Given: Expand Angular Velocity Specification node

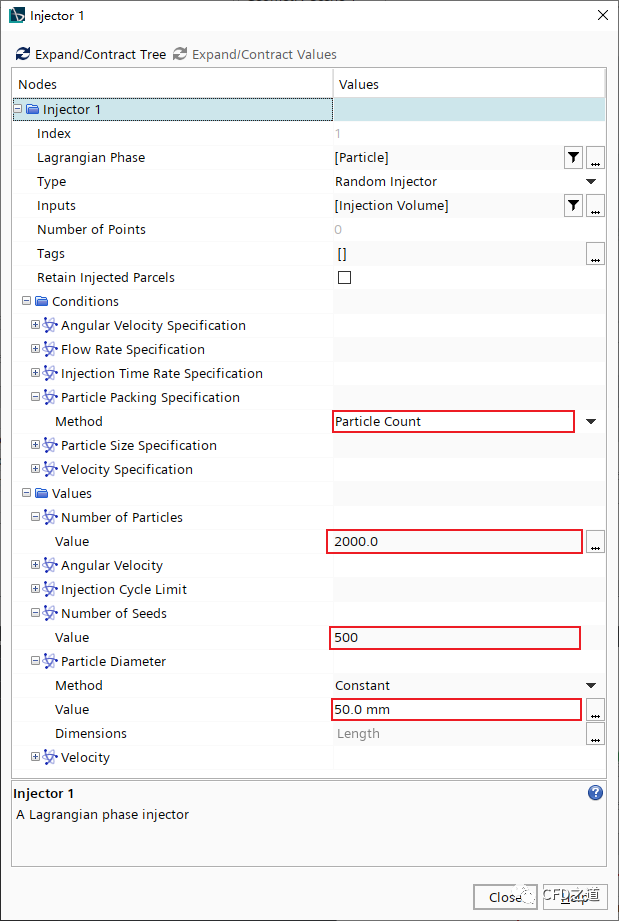Looking at the screenshot, I should 35,325.
